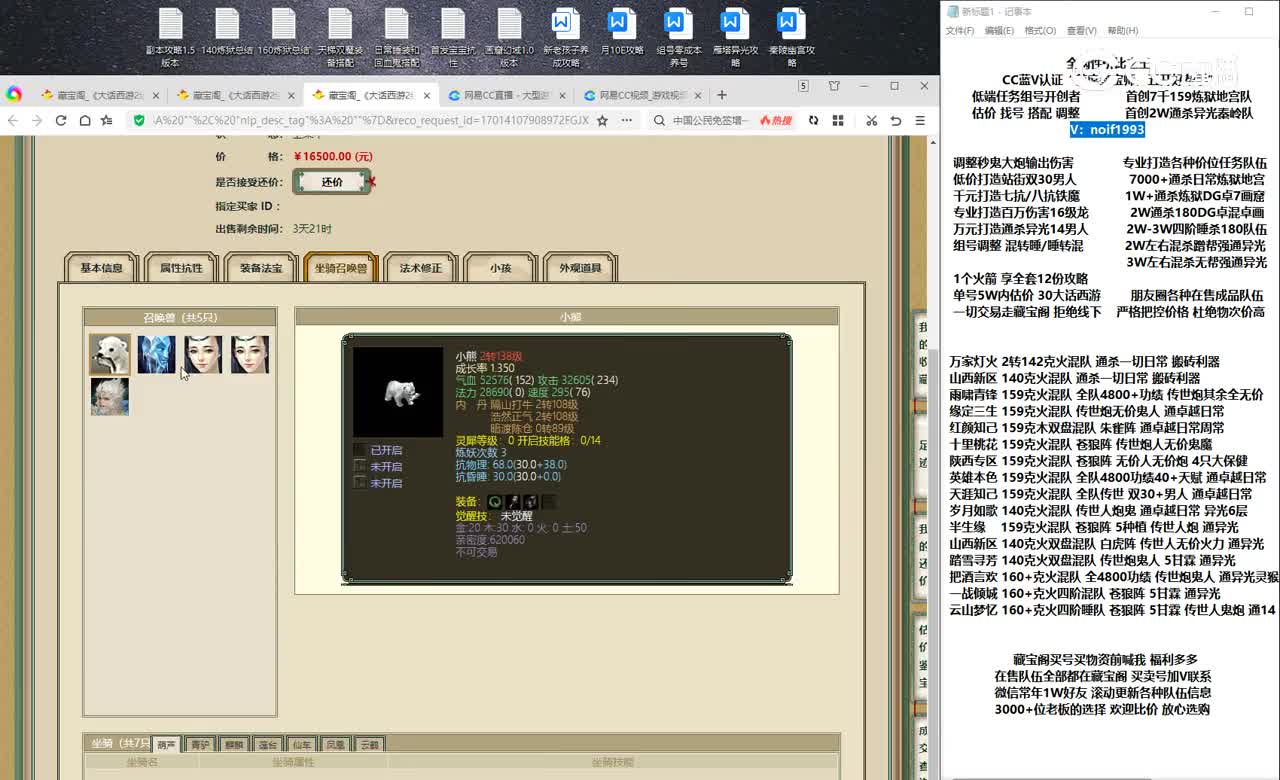Screen dimensions: 1280x780
Task: Open the 属性抗性 tab
Action: click(x=181, y=268)
